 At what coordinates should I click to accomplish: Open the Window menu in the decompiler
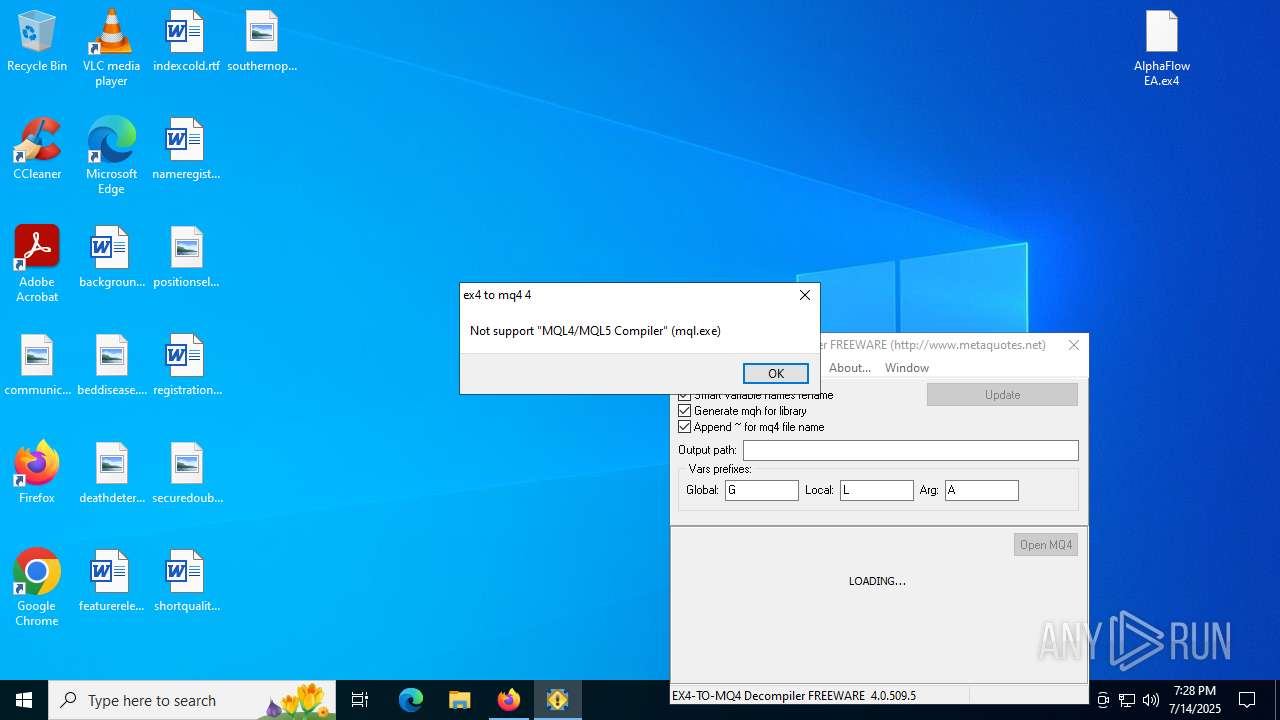[907, 368]
